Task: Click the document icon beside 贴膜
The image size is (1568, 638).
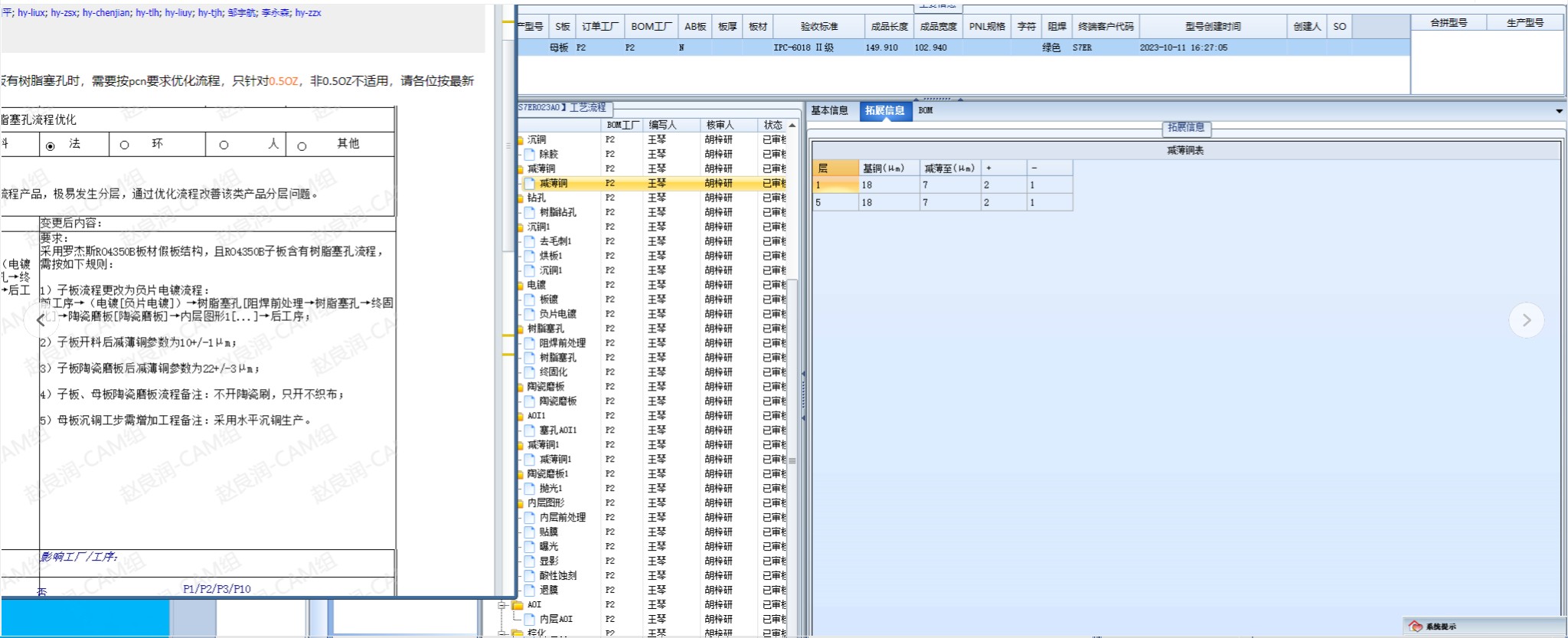Action: [529, 532]
